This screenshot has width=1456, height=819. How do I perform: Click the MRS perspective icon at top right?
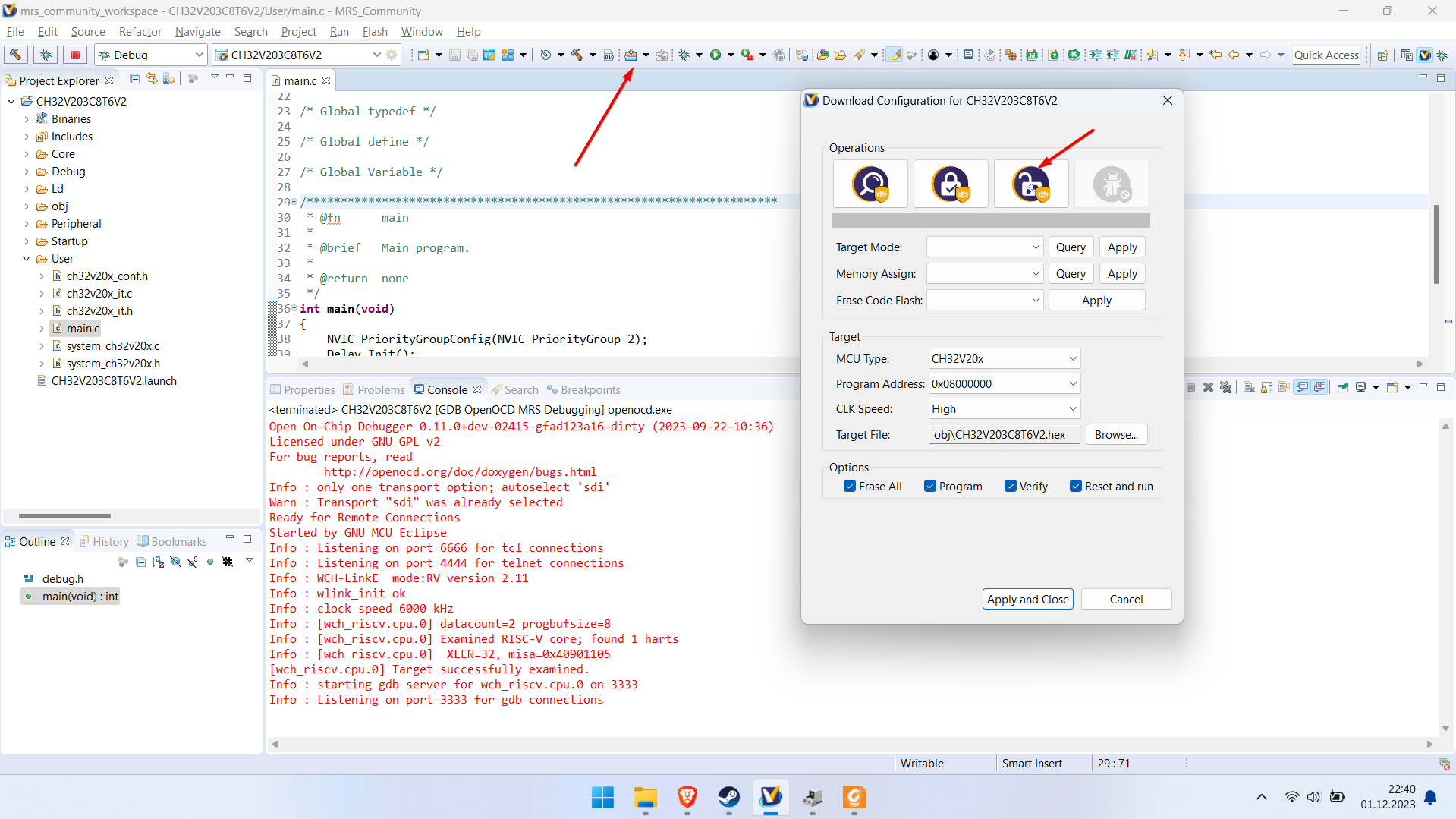click(1425, 55)
